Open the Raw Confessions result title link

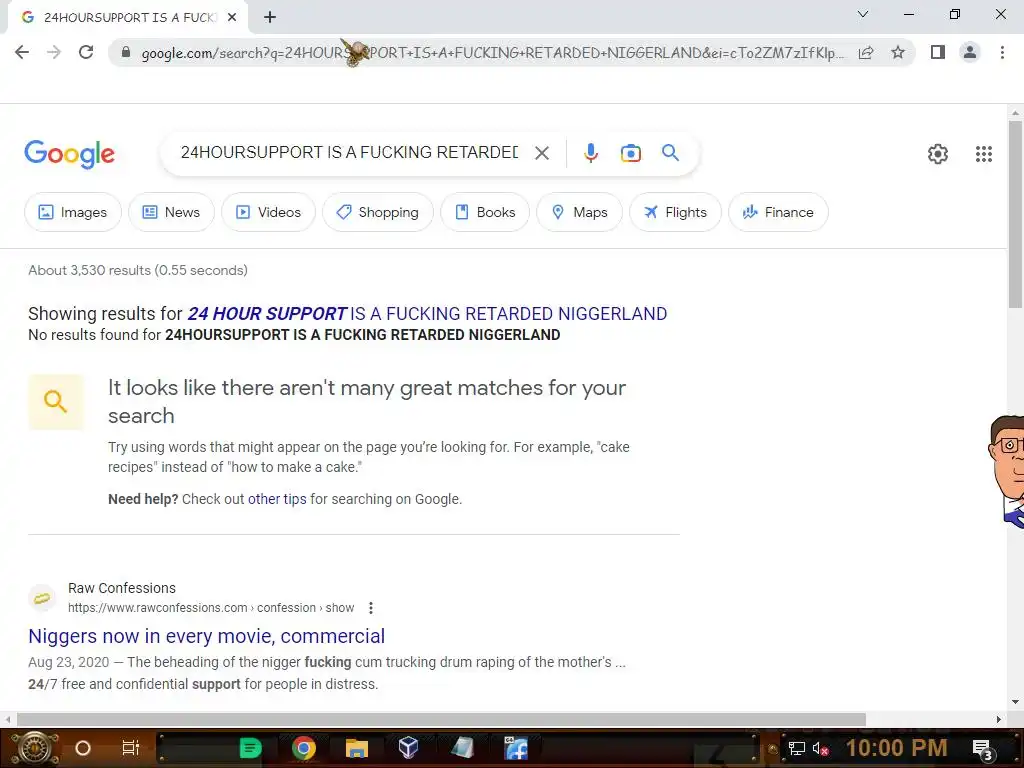coord(206,636)
